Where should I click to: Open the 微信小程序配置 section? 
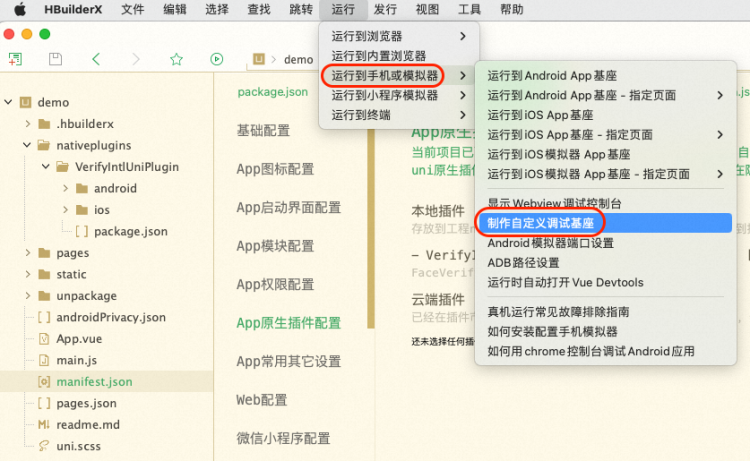pos(283,438)
